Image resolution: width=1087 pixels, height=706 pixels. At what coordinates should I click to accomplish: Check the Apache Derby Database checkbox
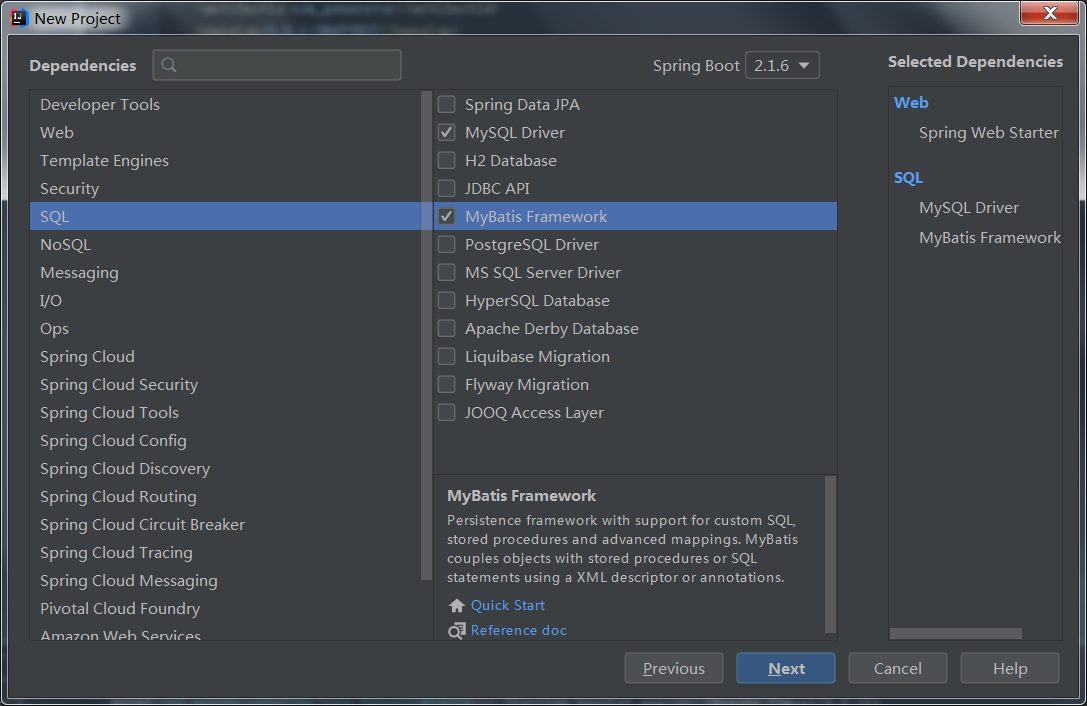coord(446,328)
